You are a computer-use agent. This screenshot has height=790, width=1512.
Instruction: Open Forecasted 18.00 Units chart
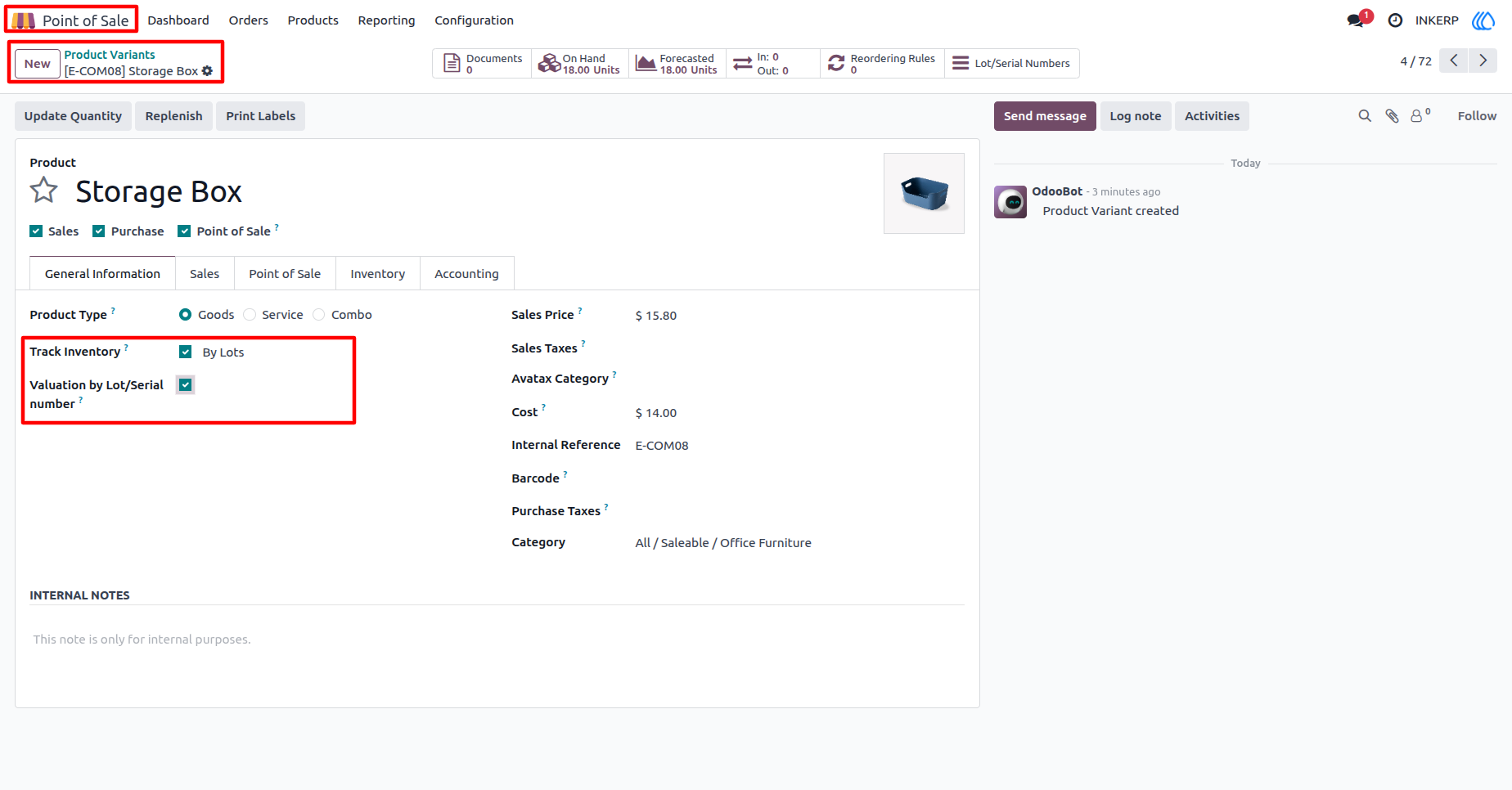point(677,64)
